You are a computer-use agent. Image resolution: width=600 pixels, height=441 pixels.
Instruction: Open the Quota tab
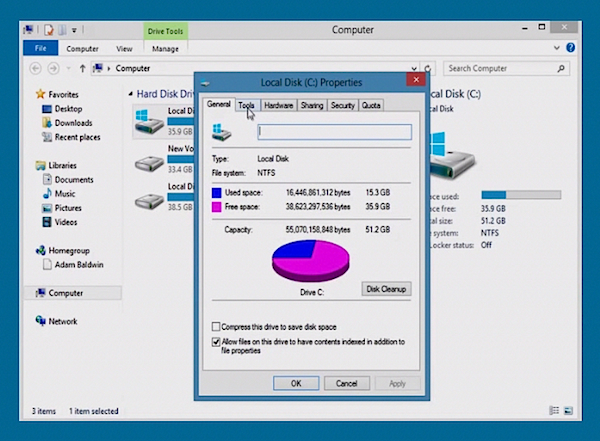click(x=371, y=105)
